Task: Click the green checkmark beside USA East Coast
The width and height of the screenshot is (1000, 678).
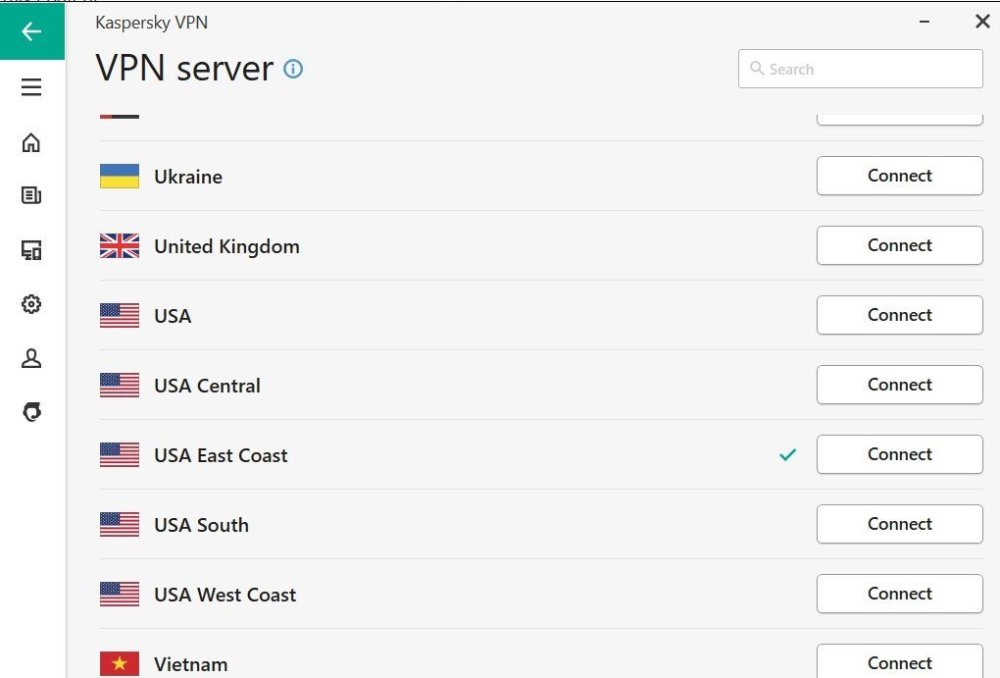Action: 788,454
